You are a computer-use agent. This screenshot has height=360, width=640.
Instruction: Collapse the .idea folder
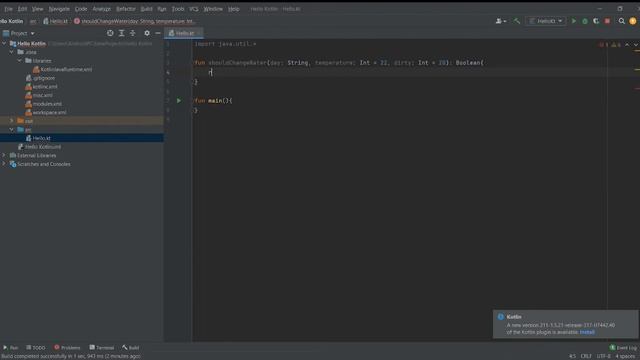[x=12, y=52]
